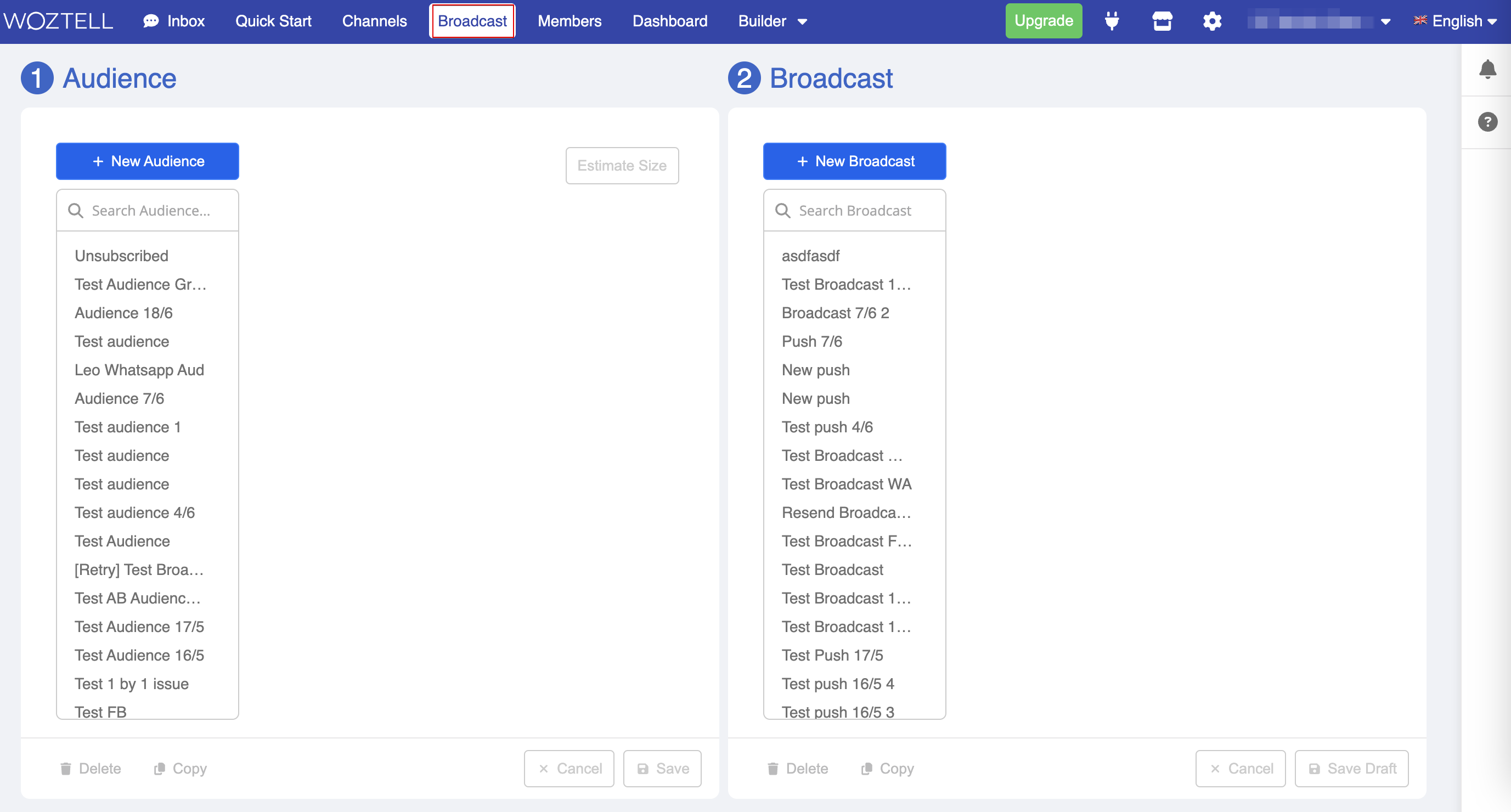The height and width of the screenshot is (812, 1511).
Task: Create a New Broadcast
Action: tap(854, 161)
